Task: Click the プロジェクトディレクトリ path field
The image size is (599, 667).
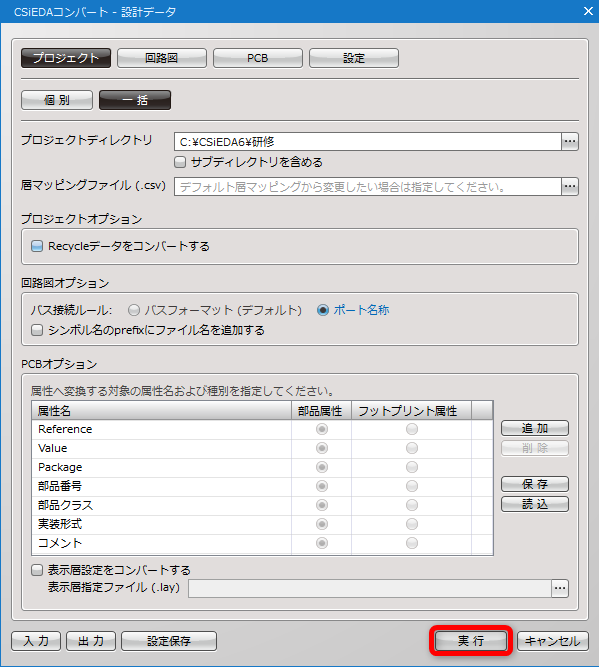Action: 368,141
